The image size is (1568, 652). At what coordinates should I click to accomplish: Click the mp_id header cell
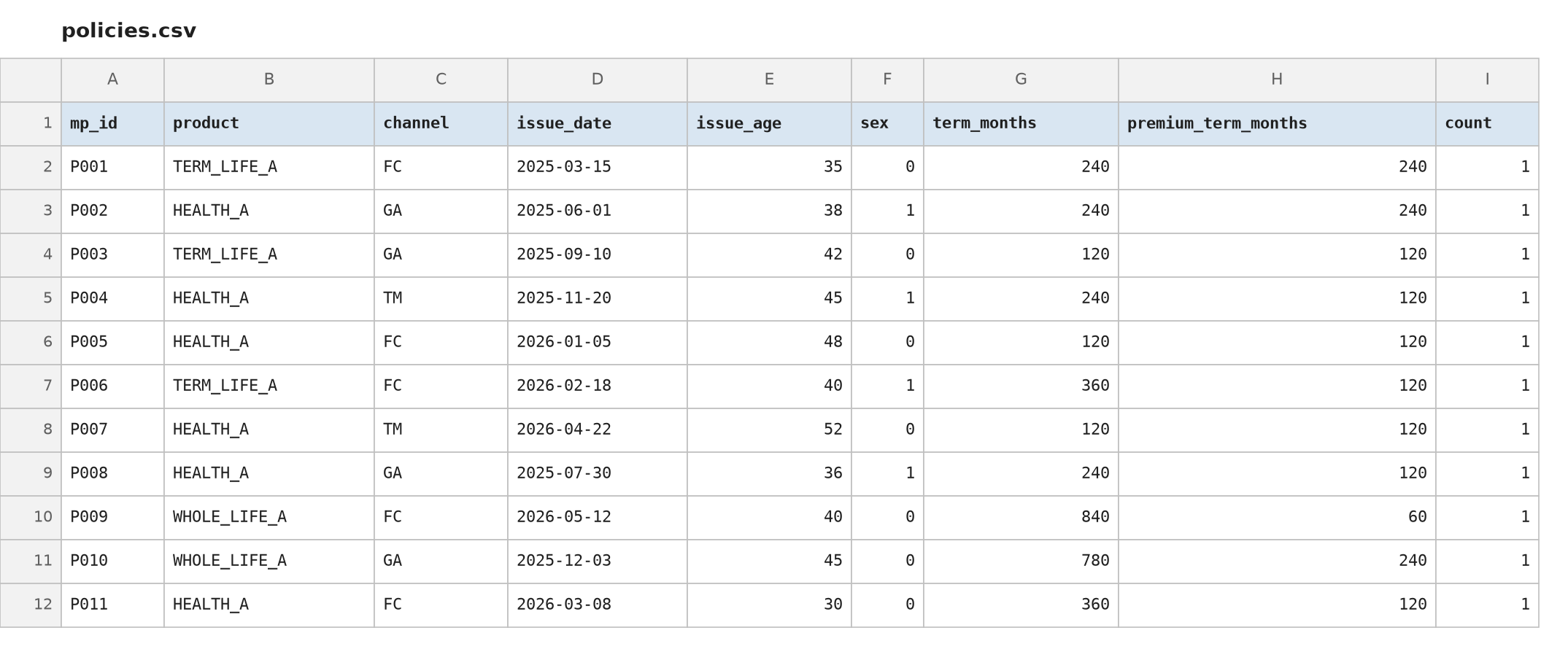pos(112,124)
